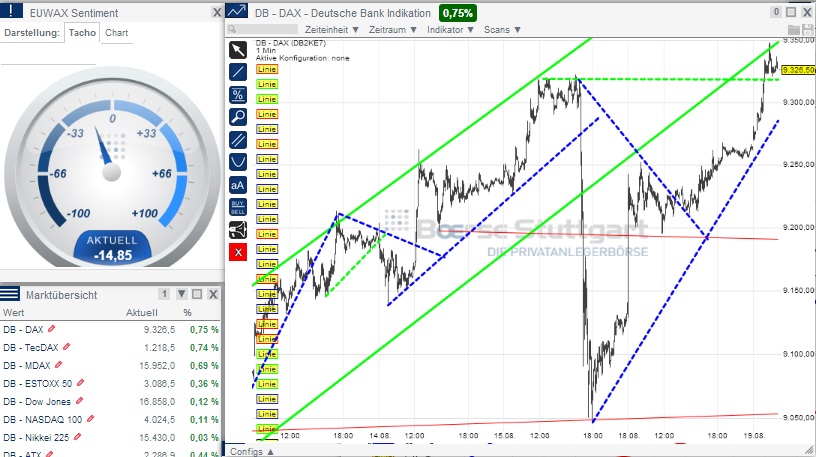Click the 0,36 % change of ESTOXX 50
Viewport: 816px width, 457px height.
coord(205,384)
